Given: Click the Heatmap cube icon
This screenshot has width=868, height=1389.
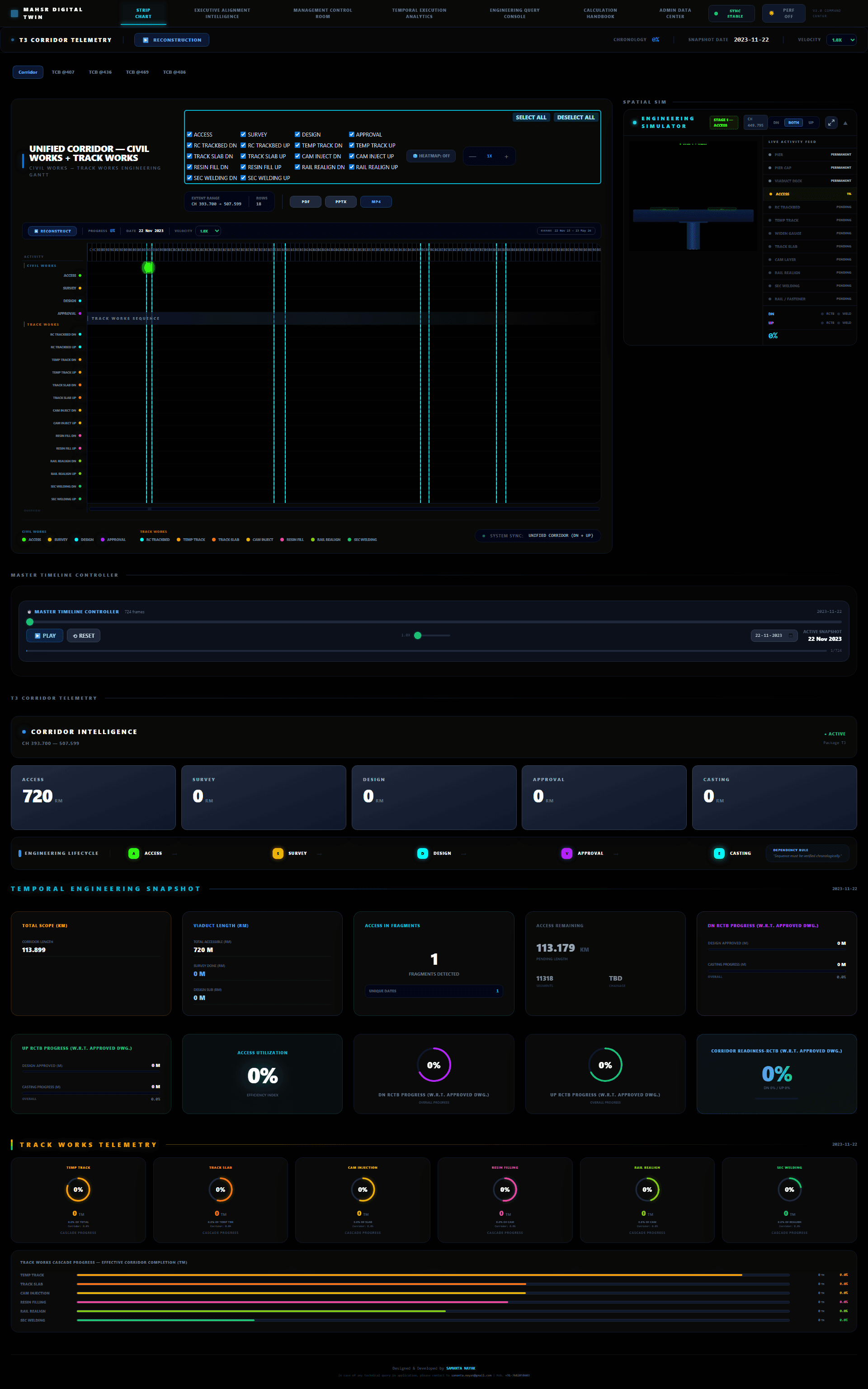Looking at the screenshot, I should pos(415,156).
